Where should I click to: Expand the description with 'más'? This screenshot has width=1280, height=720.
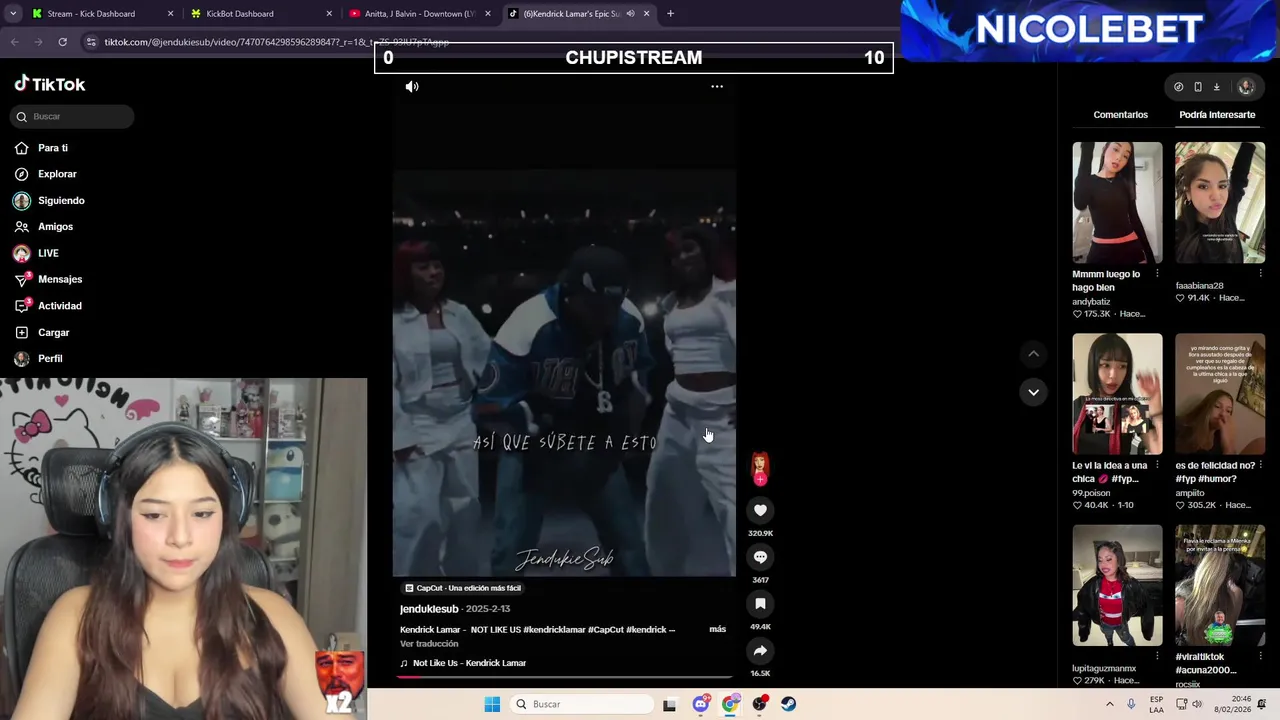click(x=717, y=629)
